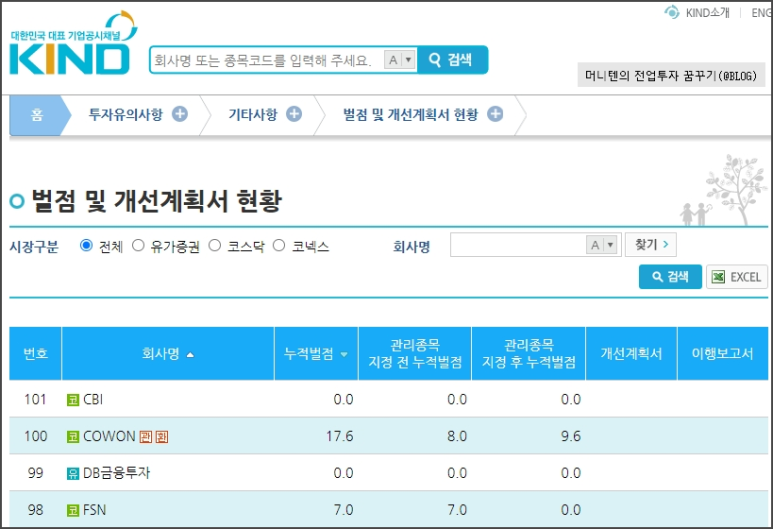Click the 이행보고서 column header
Viewport: 773px width, 529px height.
coord(722,353)
